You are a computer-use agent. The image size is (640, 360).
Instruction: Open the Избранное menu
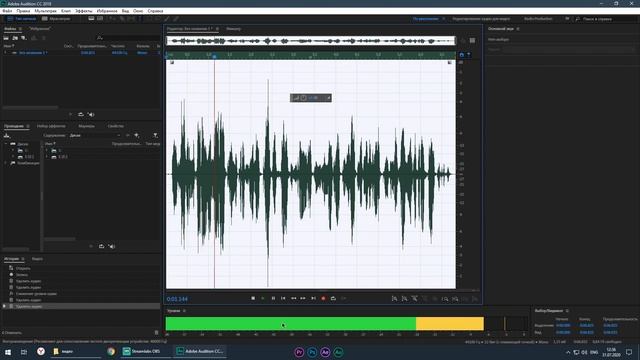tap(107, 11)
